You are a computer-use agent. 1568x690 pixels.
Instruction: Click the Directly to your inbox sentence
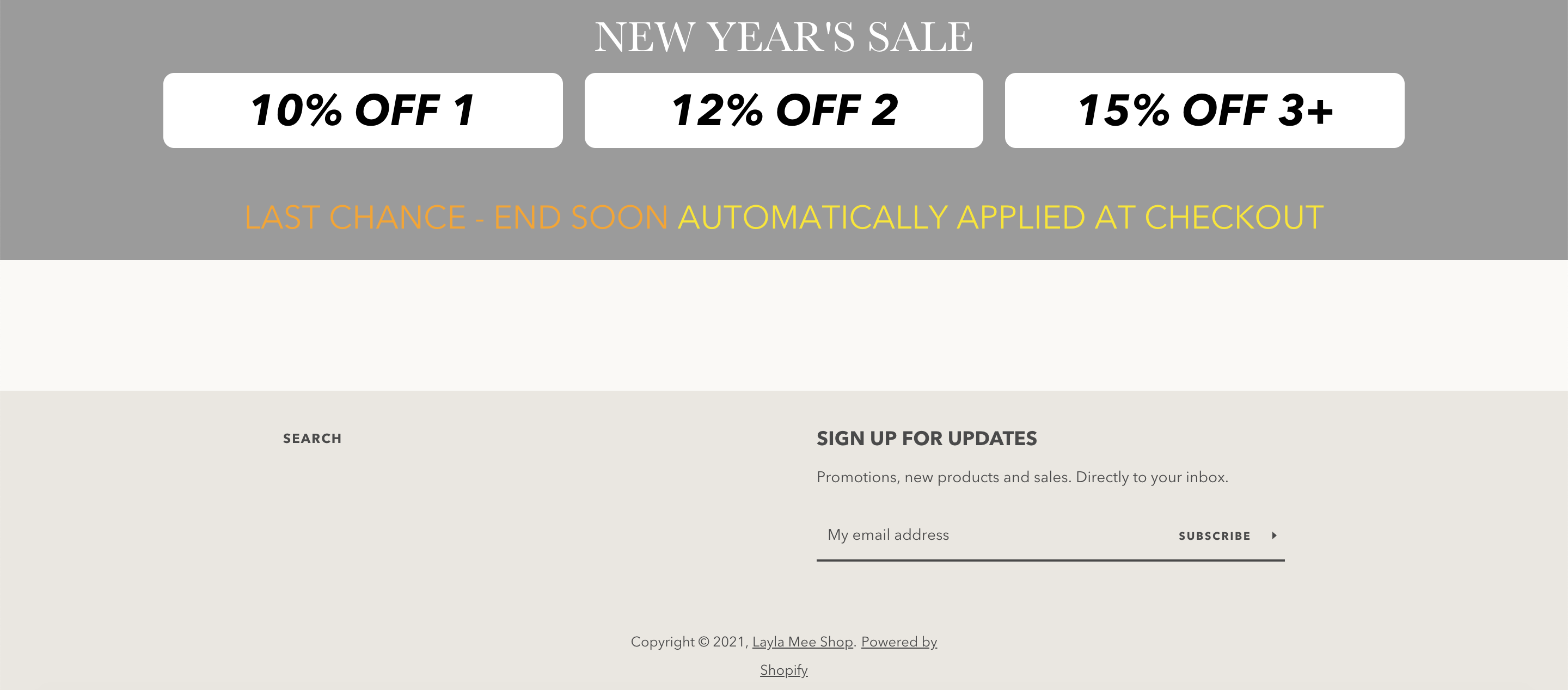(1151, 477)
